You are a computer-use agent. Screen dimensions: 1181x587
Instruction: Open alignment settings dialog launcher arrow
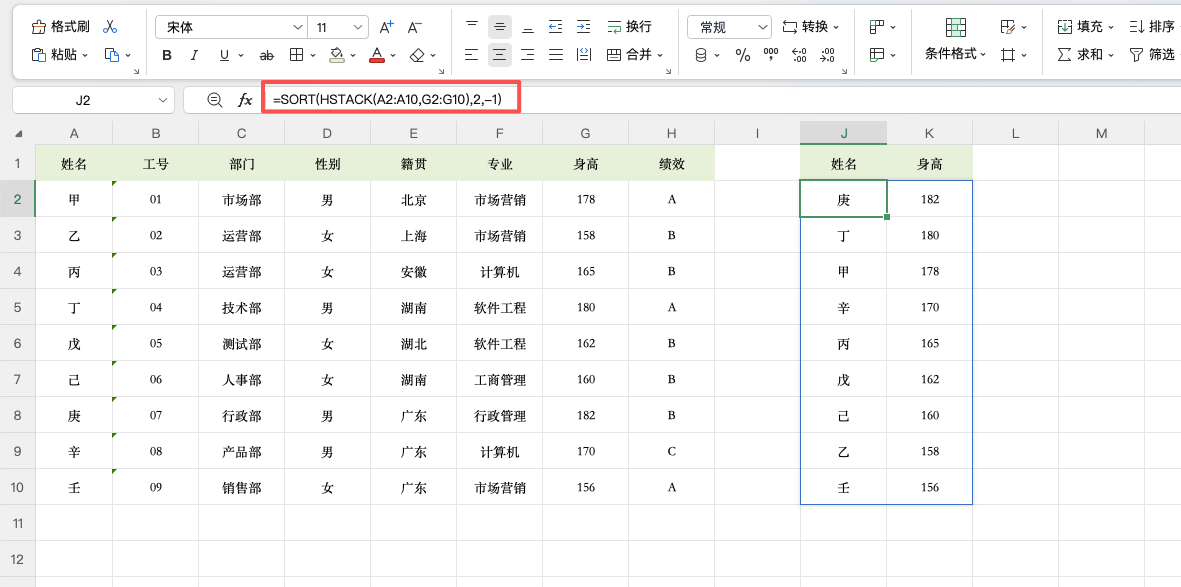(669, 71)
